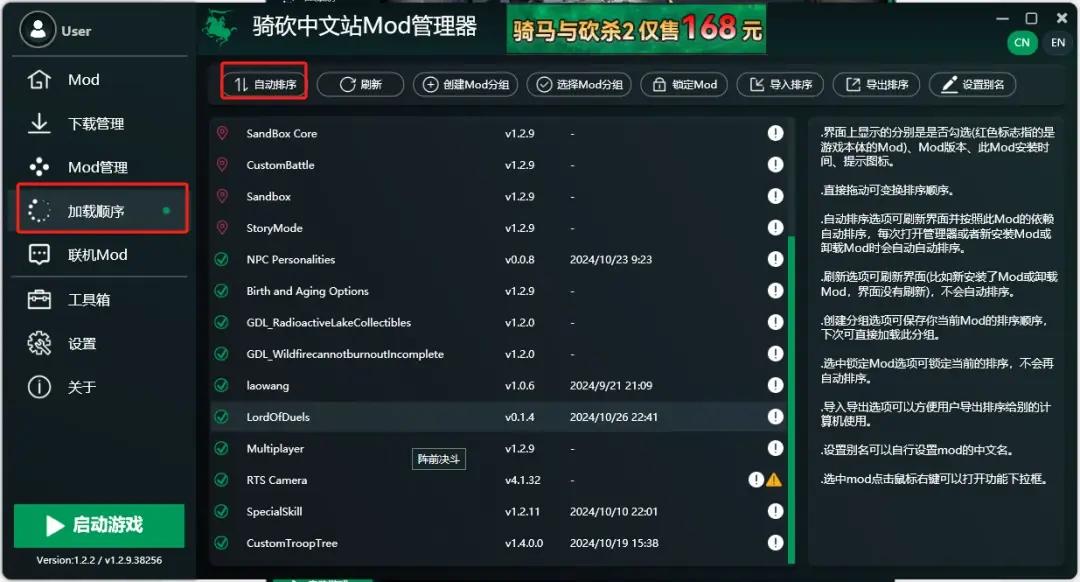Open the 骑马与砍杀2 168元 banner ad

tap(636, 28)
